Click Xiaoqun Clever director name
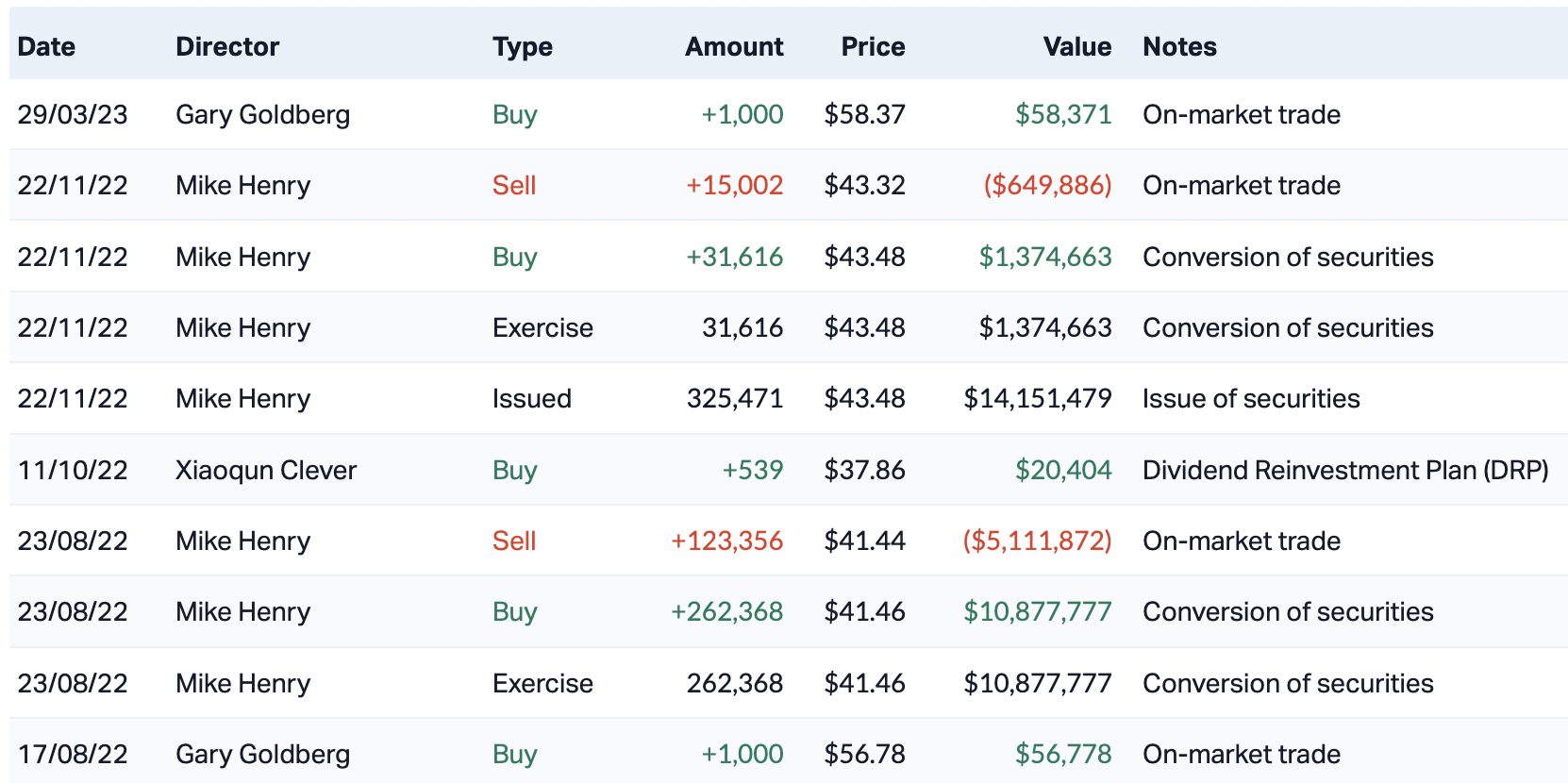The height and width of the screenshot is (783, 1568). 266,470
